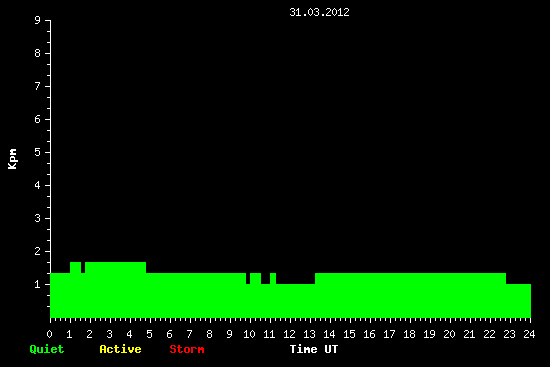Select the yellow Active legend label
Viewport: 550px width, 367px height.
(120, 349)
